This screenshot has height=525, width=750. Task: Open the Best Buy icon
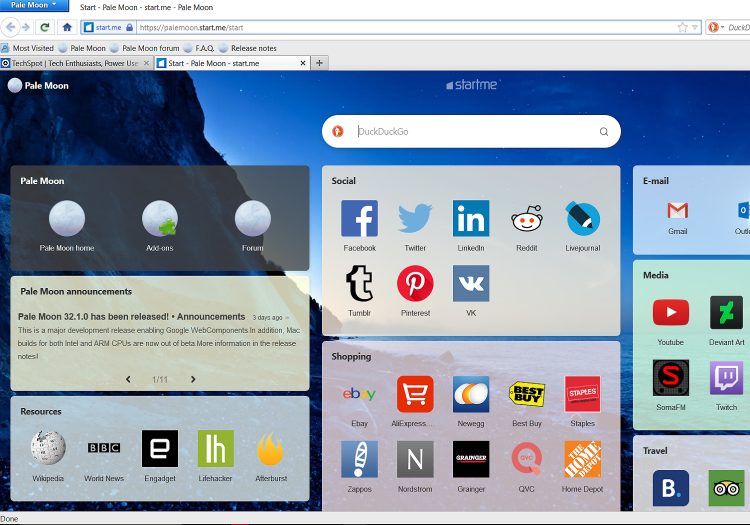pos(527,394)
